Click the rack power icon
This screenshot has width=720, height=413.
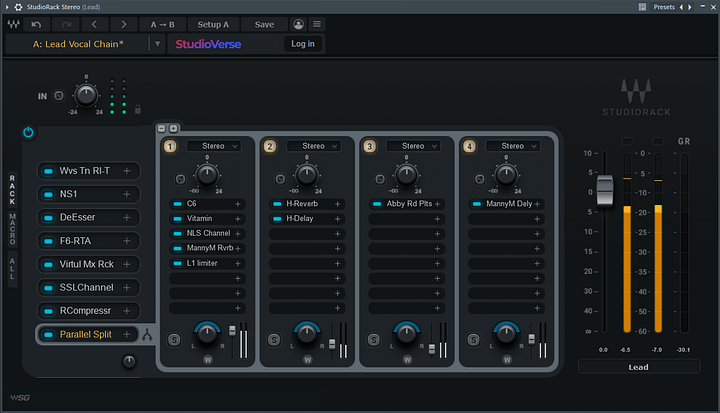[x=28, y=131]
